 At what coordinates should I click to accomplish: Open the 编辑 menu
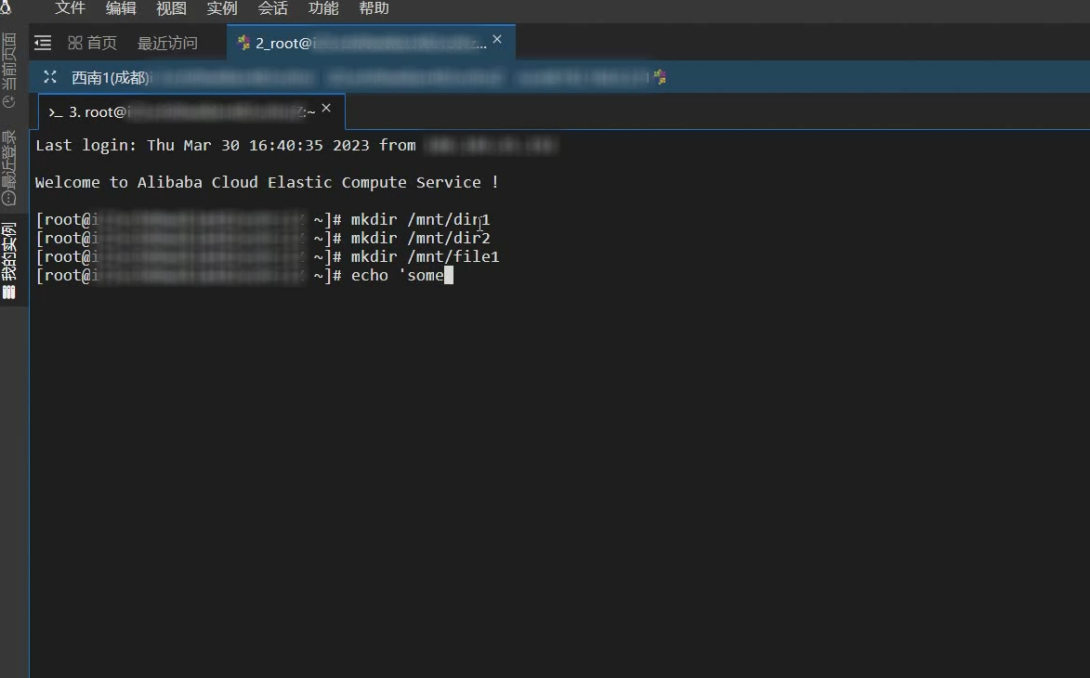coord(120,8)
